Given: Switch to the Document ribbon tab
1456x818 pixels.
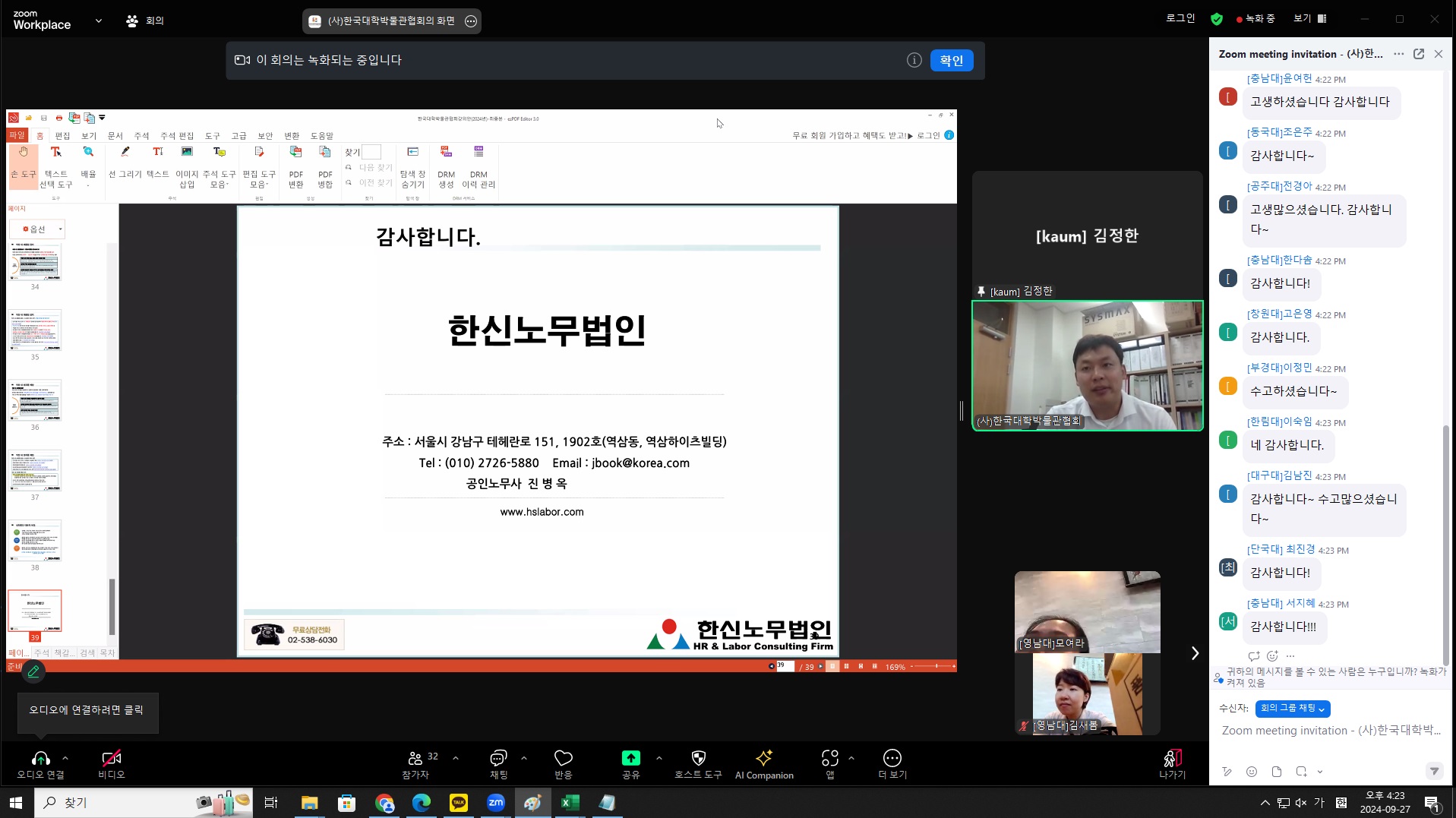Looking at the screenshot, I should pos(115,135).
